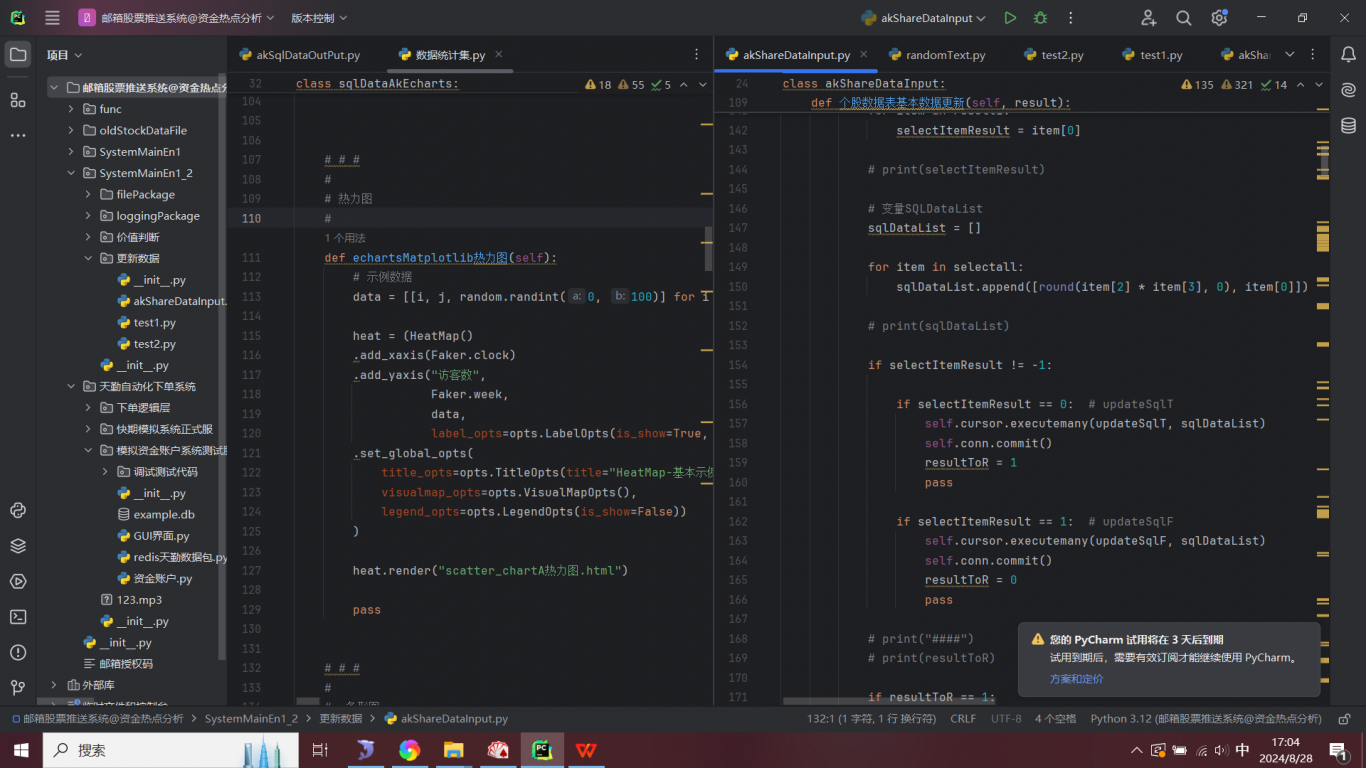Switch to randomText.py tab
Viewport: 1366px width, 768px height.
pos(936,55)
